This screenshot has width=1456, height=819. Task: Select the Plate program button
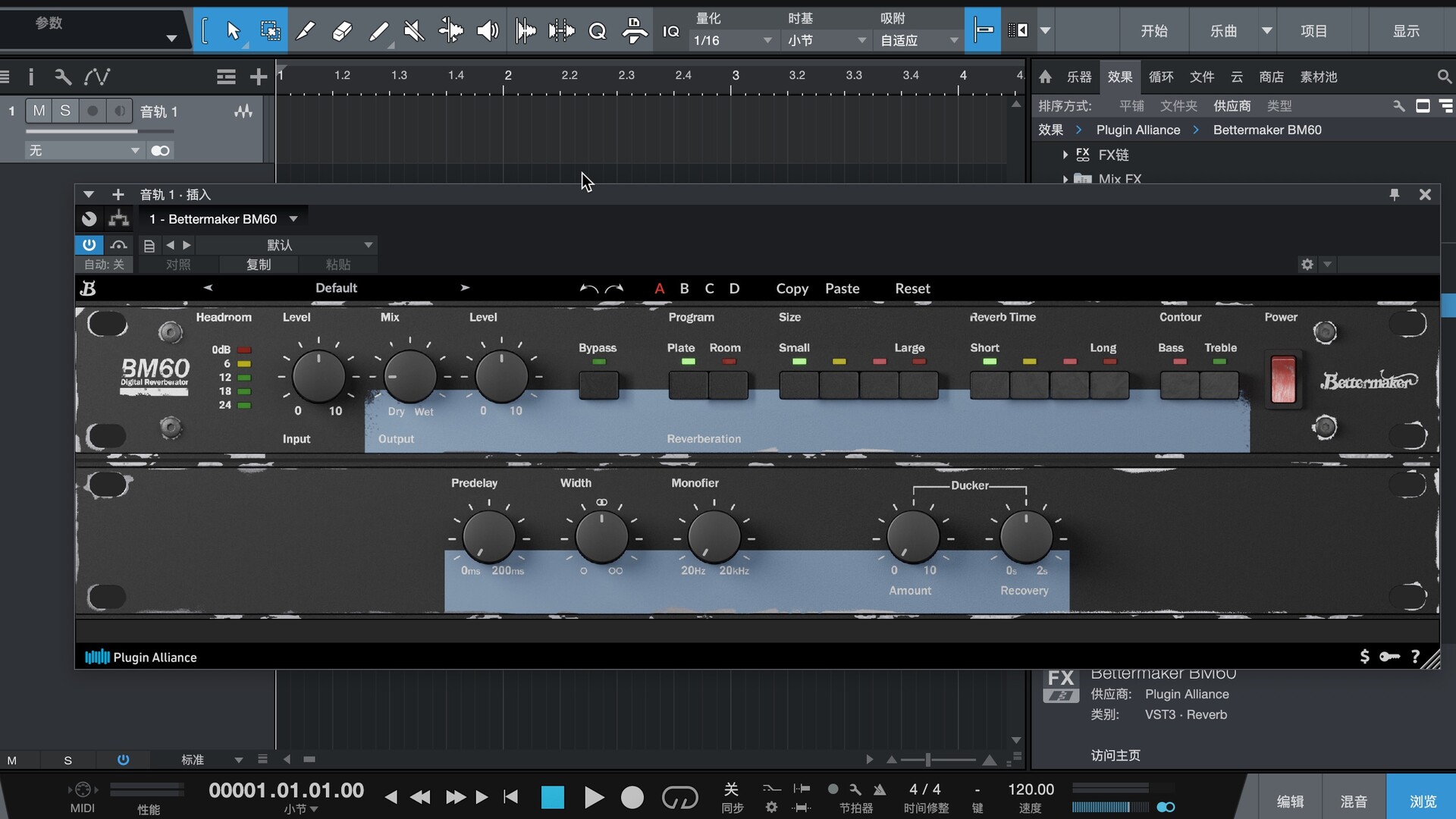click(689, 384)
